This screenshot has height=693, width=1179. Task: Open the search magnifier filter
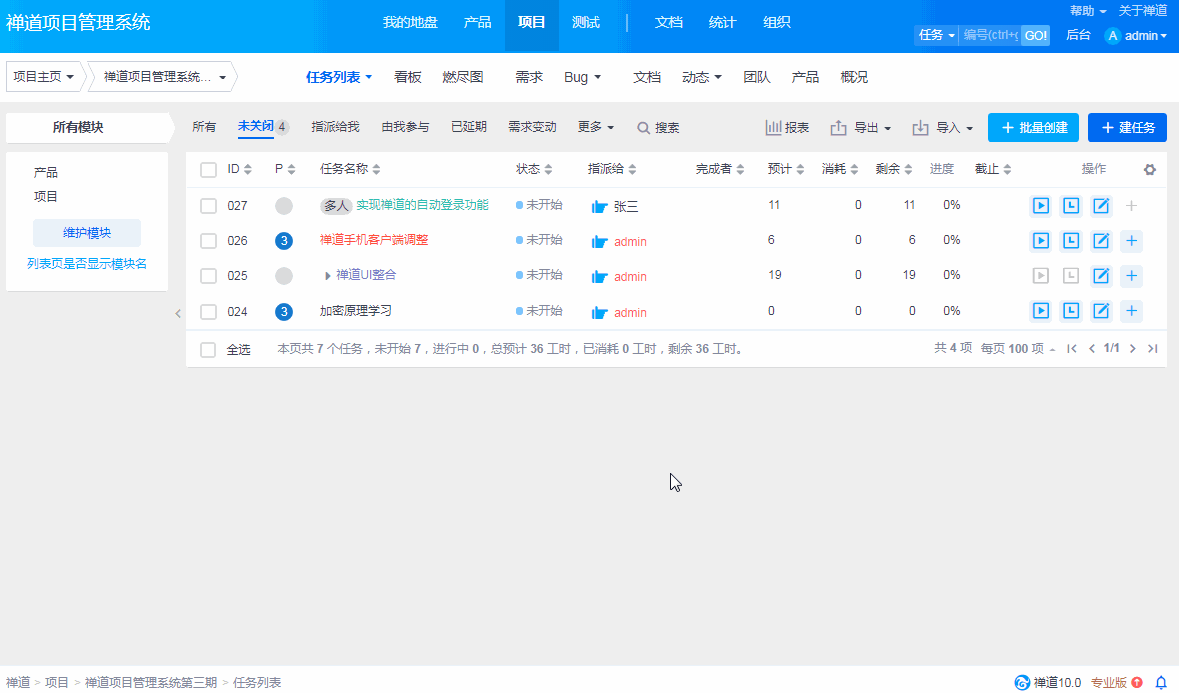coord(658,128)
